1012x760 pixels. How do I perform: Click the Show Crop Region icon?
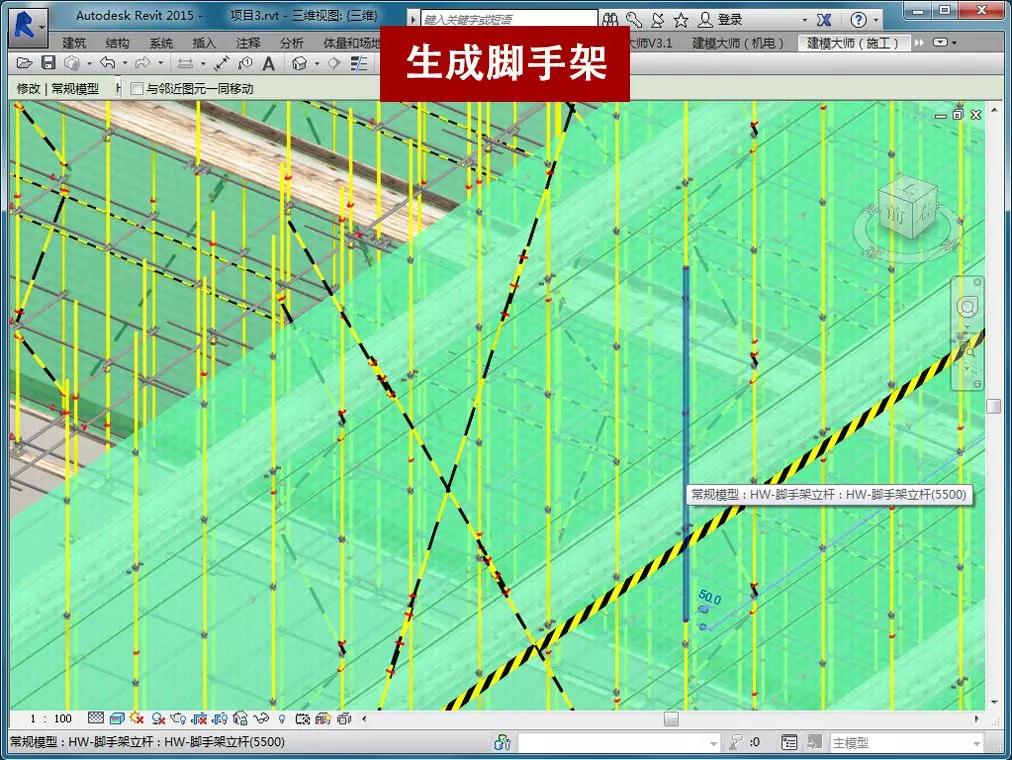pyautogui.click(x=220, y=718)
